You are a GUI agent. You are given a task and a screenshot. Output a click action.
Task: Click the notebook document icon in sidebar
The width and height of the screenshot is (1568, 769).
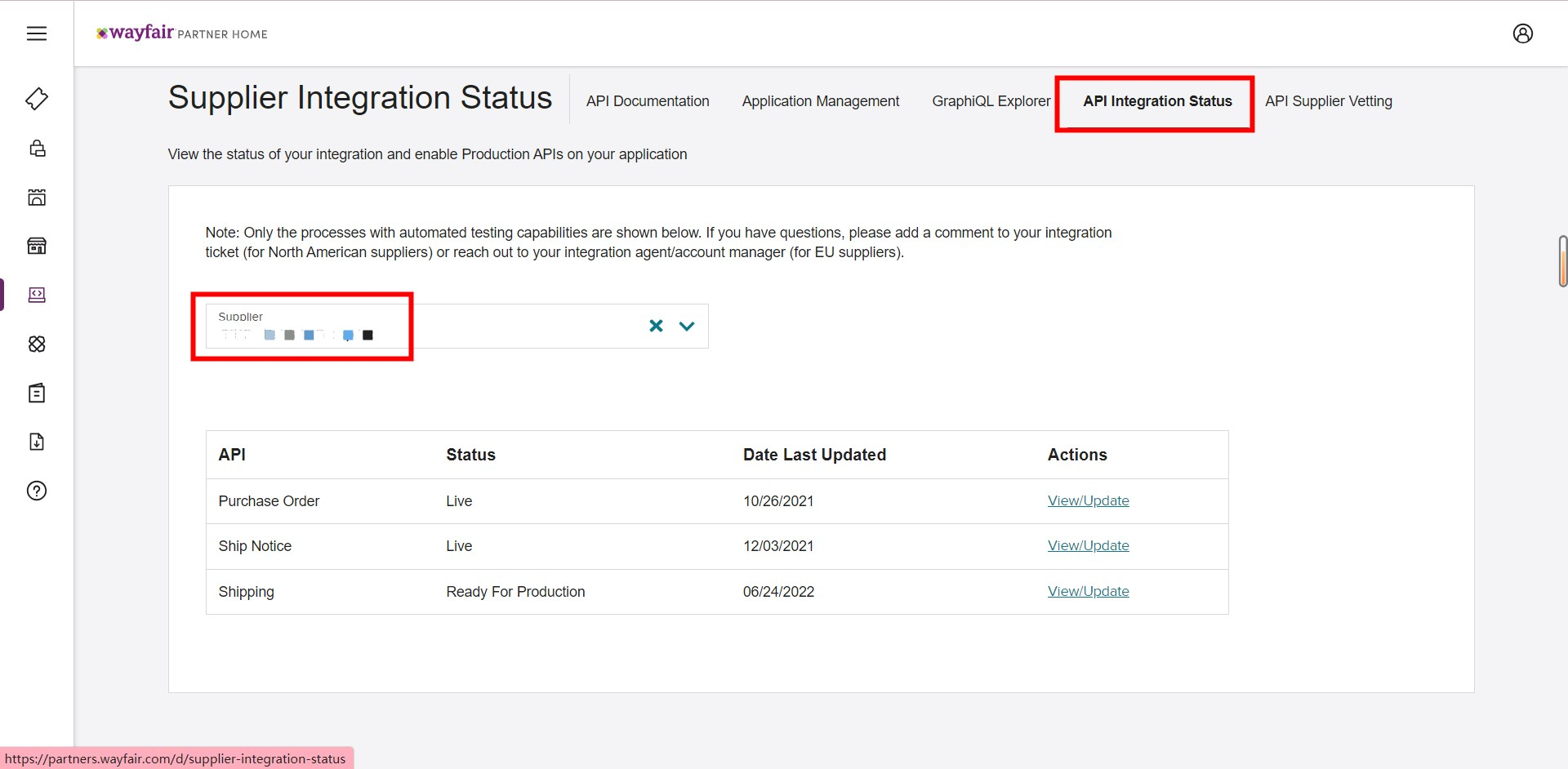click(x=37, y=393)
